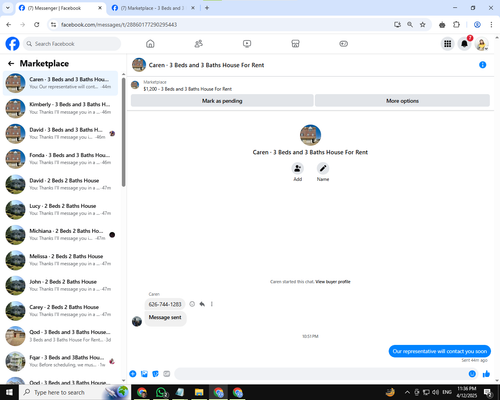Image resolution: width=500 pixels, height=400 pixels.
Task: Open more actions plus icon in composer
Action: pos(133,374)
